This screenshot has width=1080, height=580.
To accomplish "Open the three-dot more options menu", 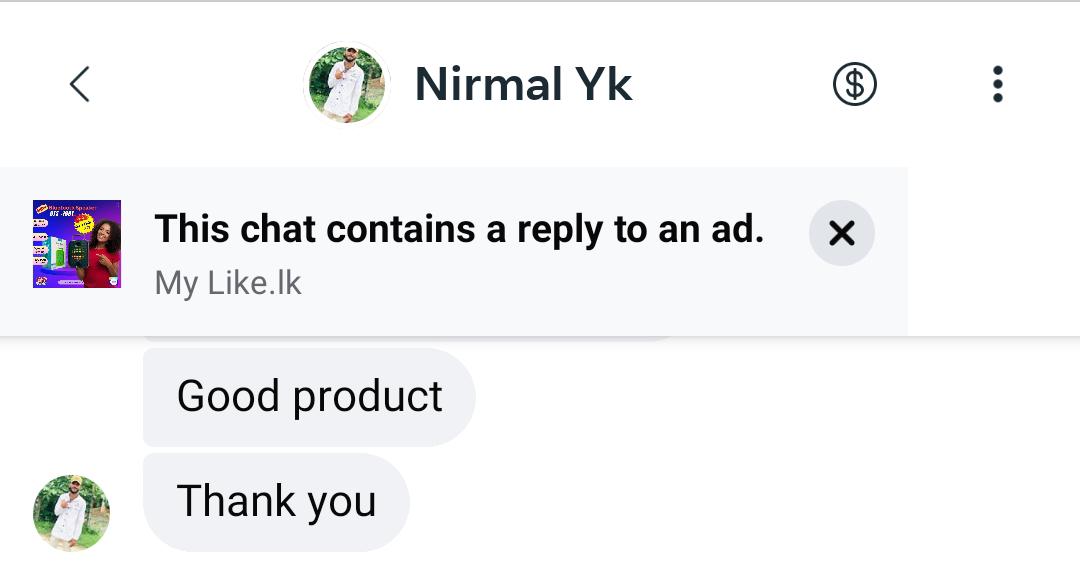I will 997,85.
